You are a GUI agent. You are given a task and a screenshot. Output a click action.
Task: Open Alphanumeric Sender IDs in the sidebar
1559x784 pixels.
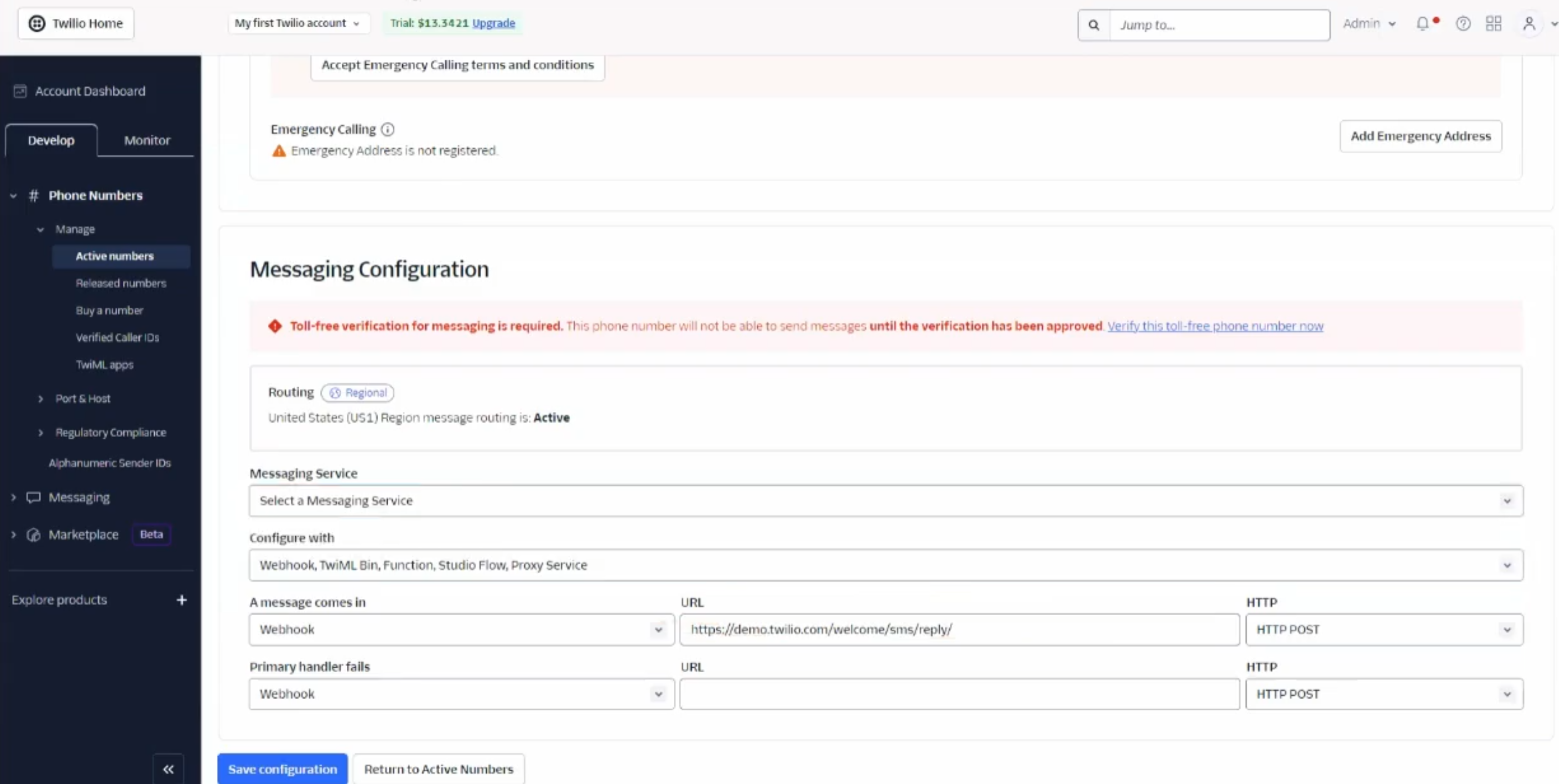pos(110,463)
